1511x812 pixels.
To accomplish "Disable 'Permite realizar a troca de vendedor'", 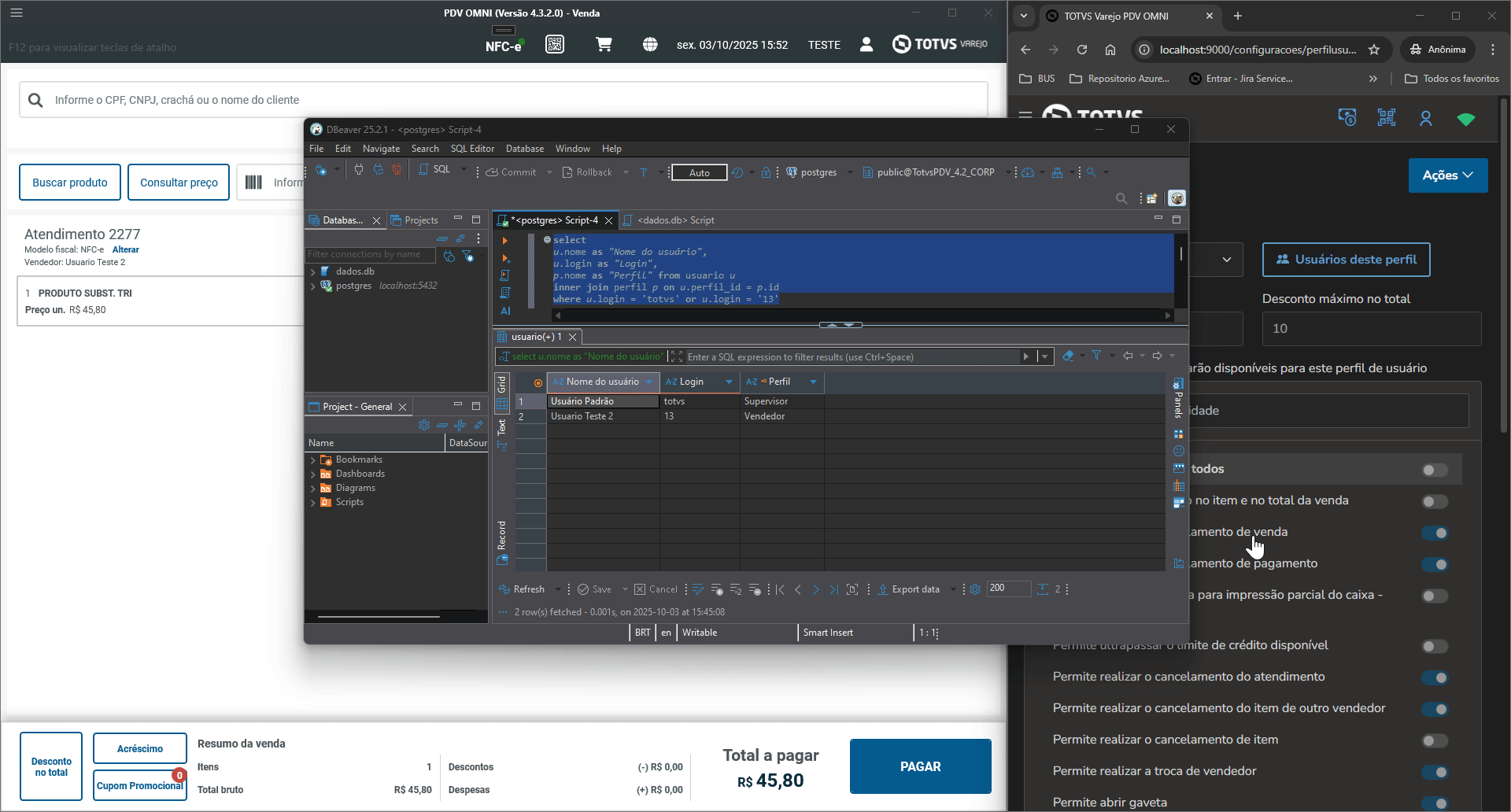I will click(x=1435, y=772).
